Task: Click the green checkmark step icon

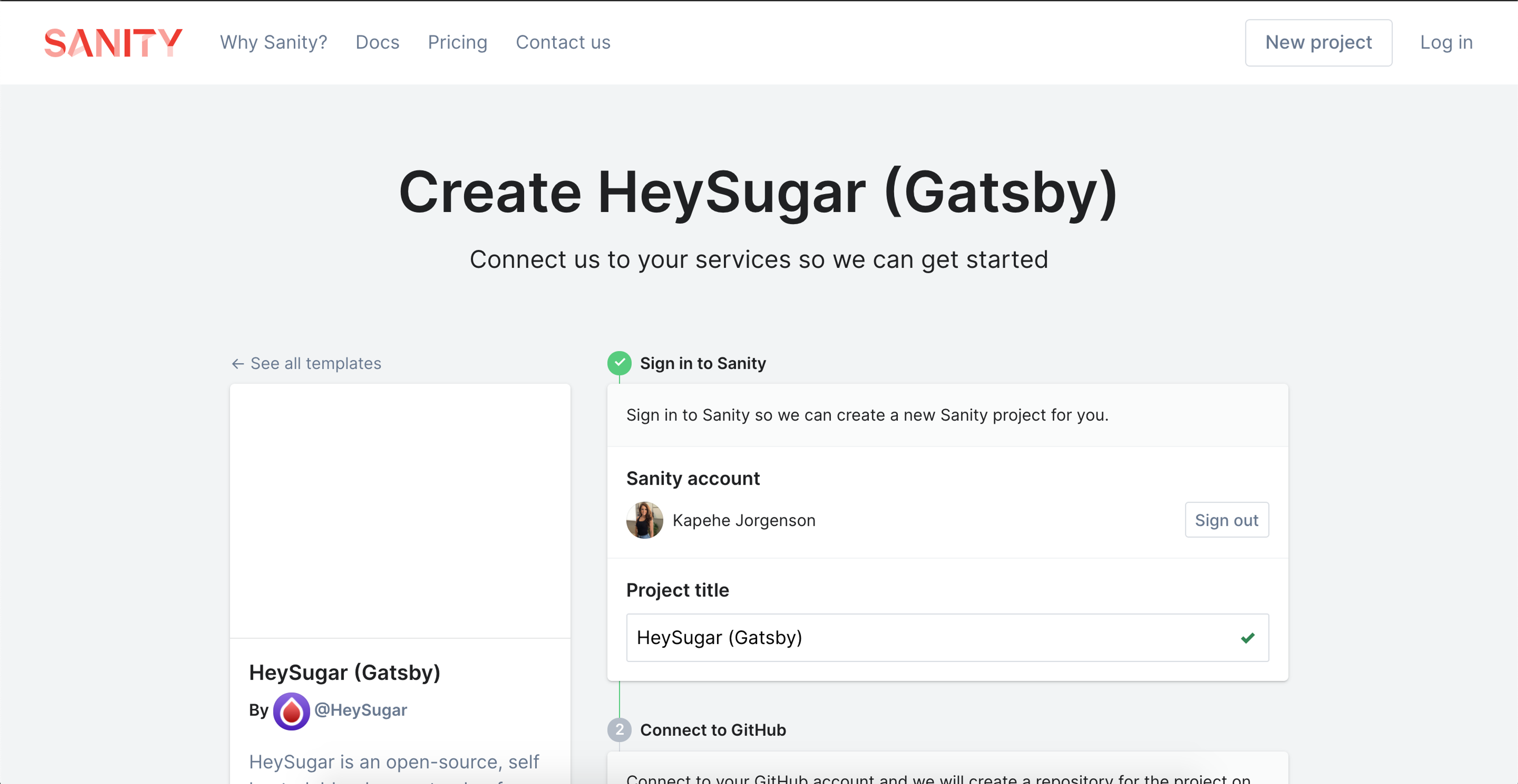Action: tap(619, 363)
